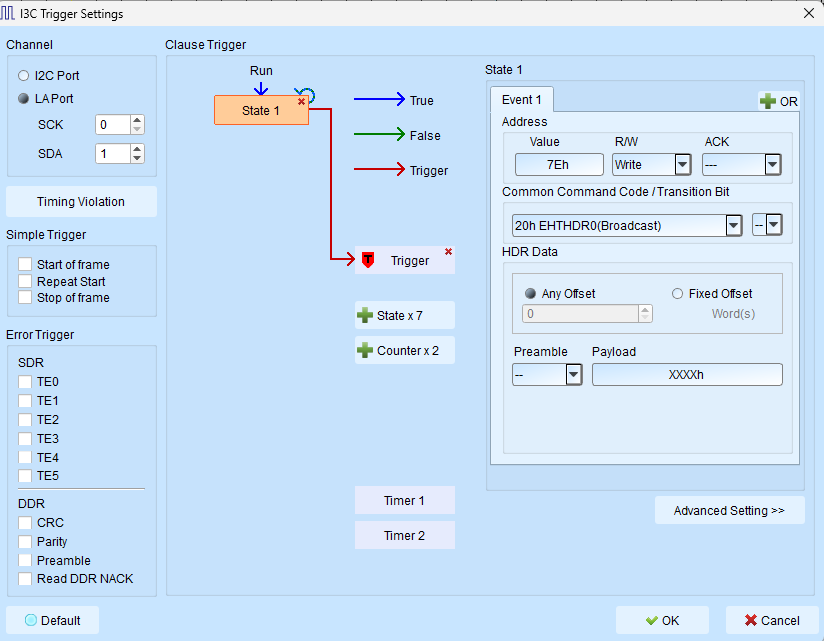The height and width of the screenshot is (641, 824).
Task: Click the blue True arrow legend
Action: click(379, 99)
